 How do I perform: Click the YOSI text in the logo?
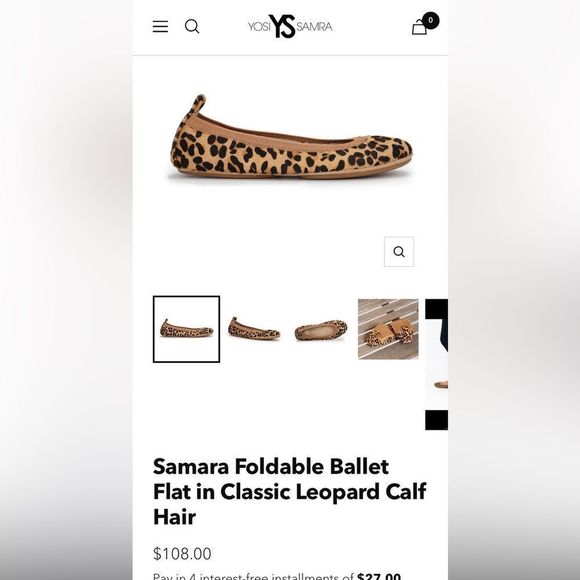tap(259, 27)
